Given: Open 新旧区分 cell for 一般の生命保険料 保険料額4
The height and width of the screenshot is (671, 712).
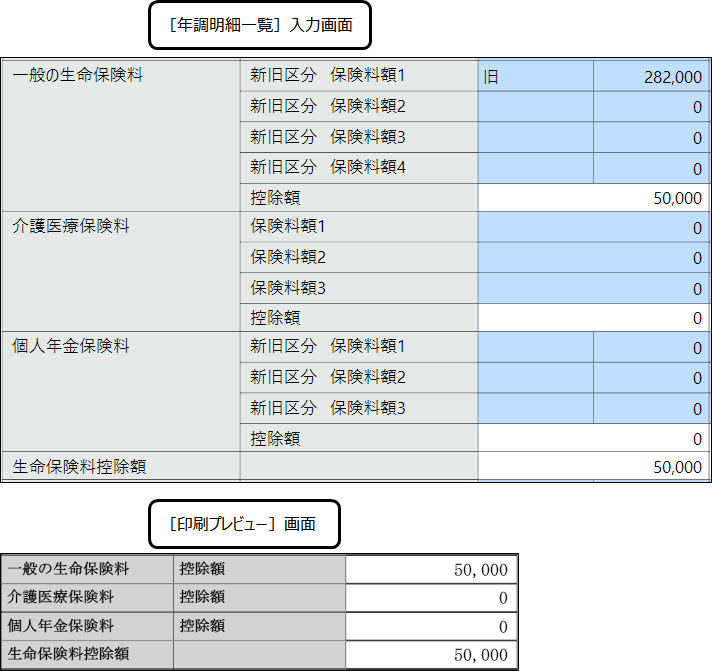Looking at the screenshot, I should pos(535,168).
